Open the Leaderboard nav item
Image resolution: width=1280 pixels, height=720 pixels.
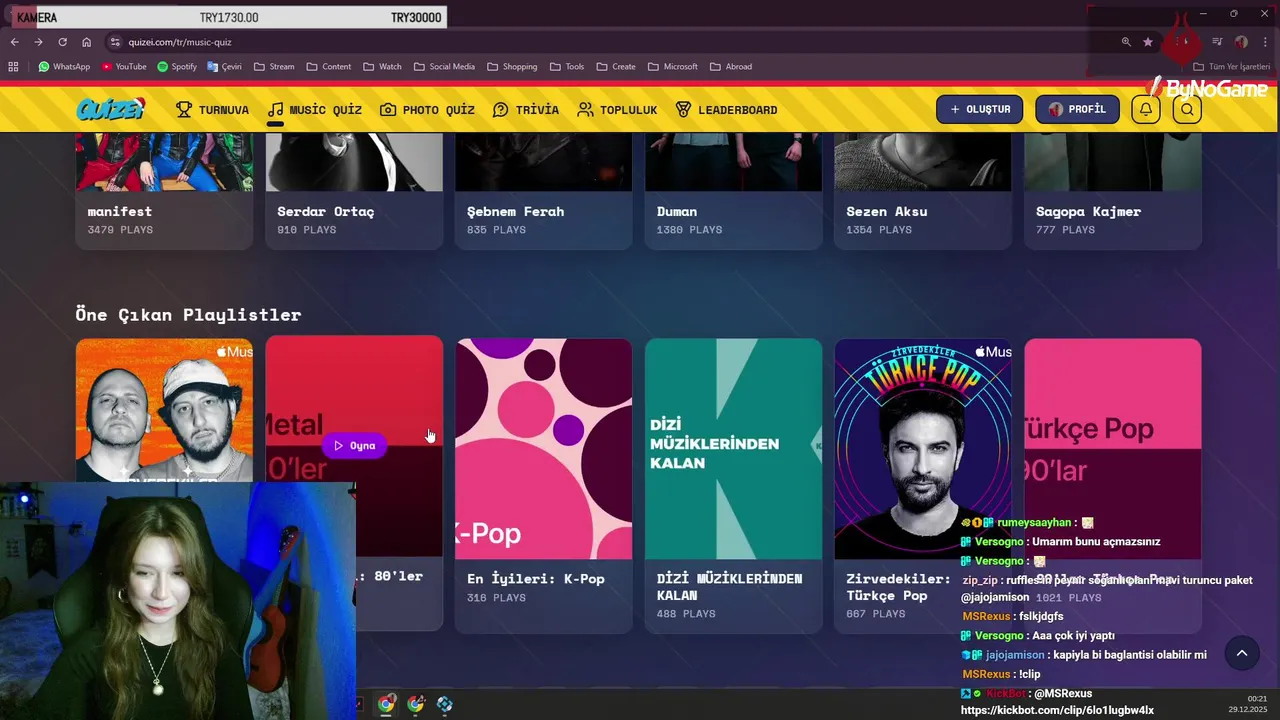[x=726, y=110]
